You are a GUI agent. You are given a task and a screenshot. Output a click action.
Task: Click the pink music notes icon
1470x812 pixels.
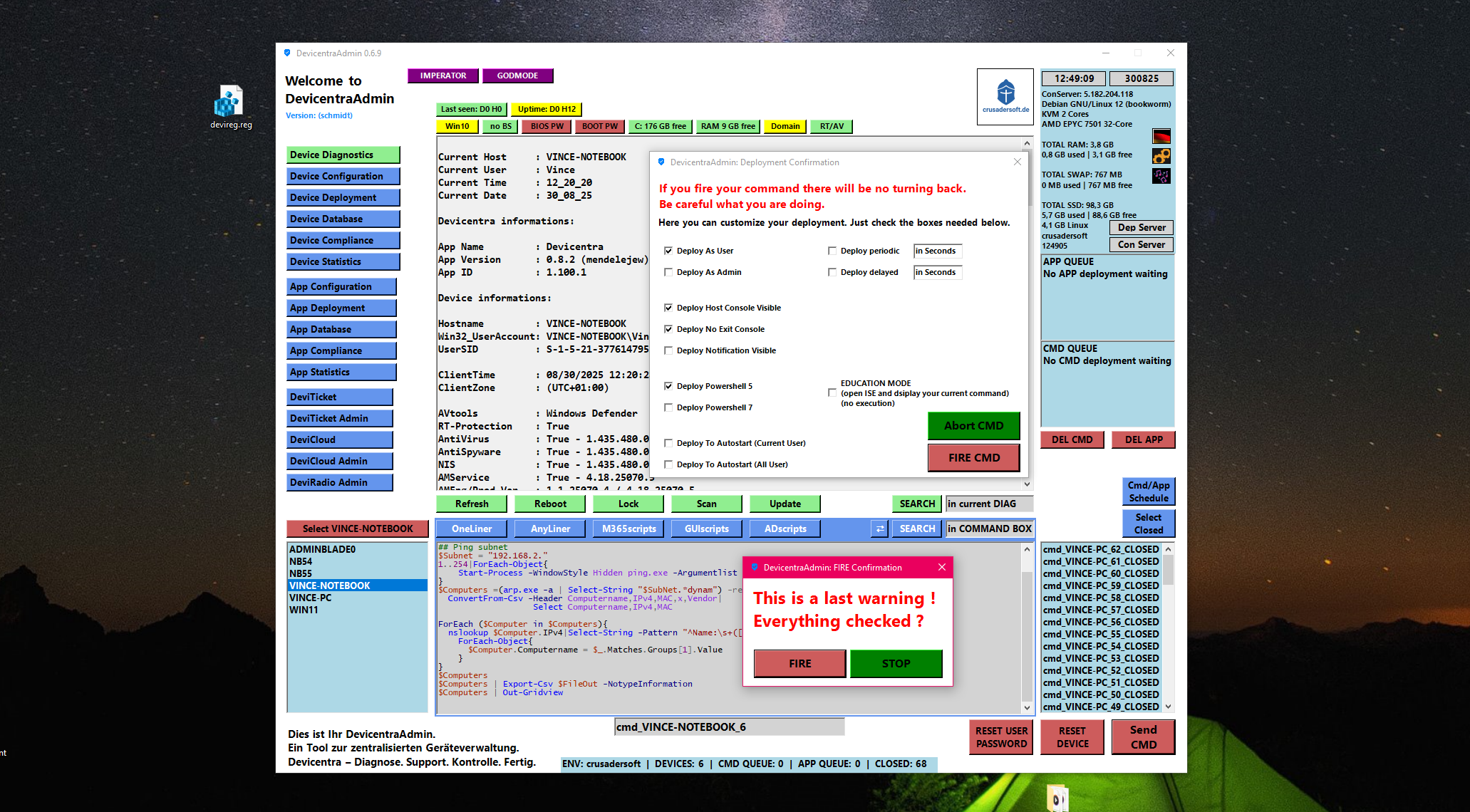click(1161, 176)
